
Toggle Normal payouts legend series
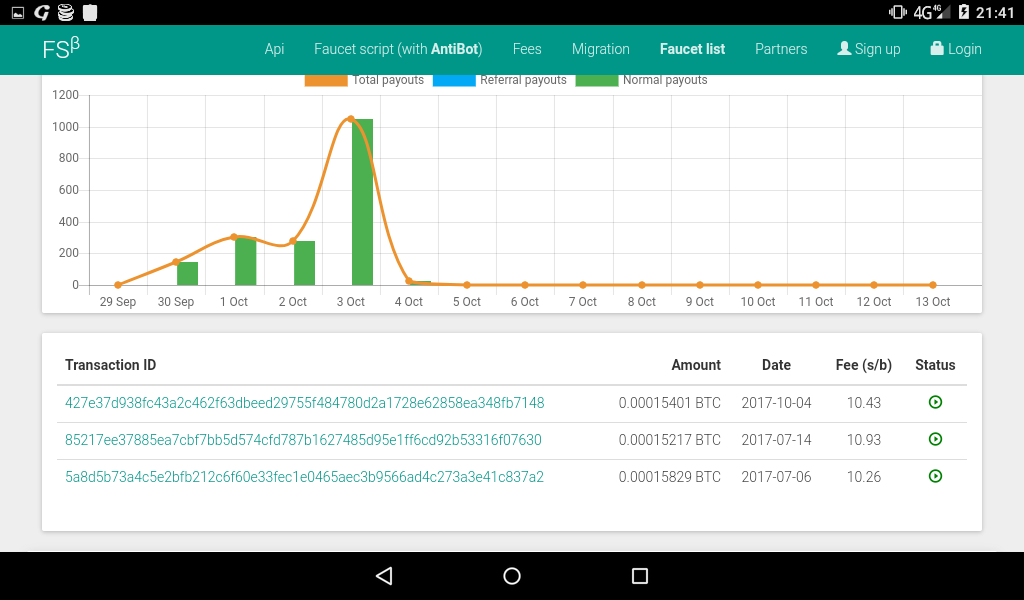(642, 80)
